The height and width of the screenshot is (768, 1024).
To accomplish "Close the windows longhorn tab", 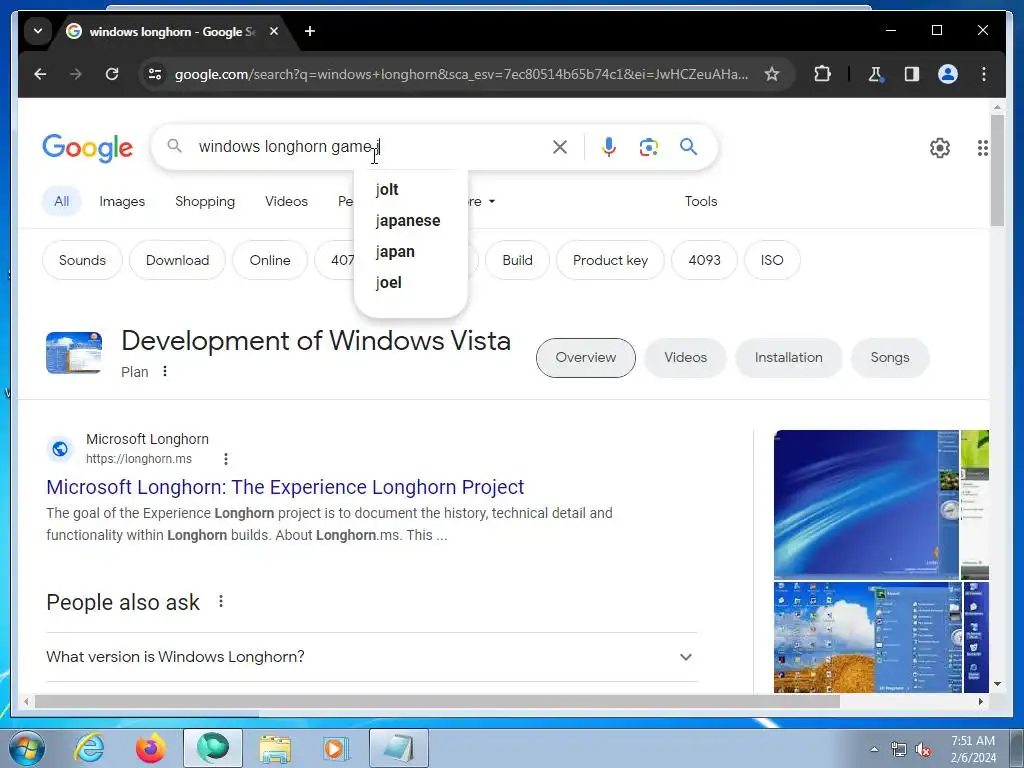I will pos(274,31).
